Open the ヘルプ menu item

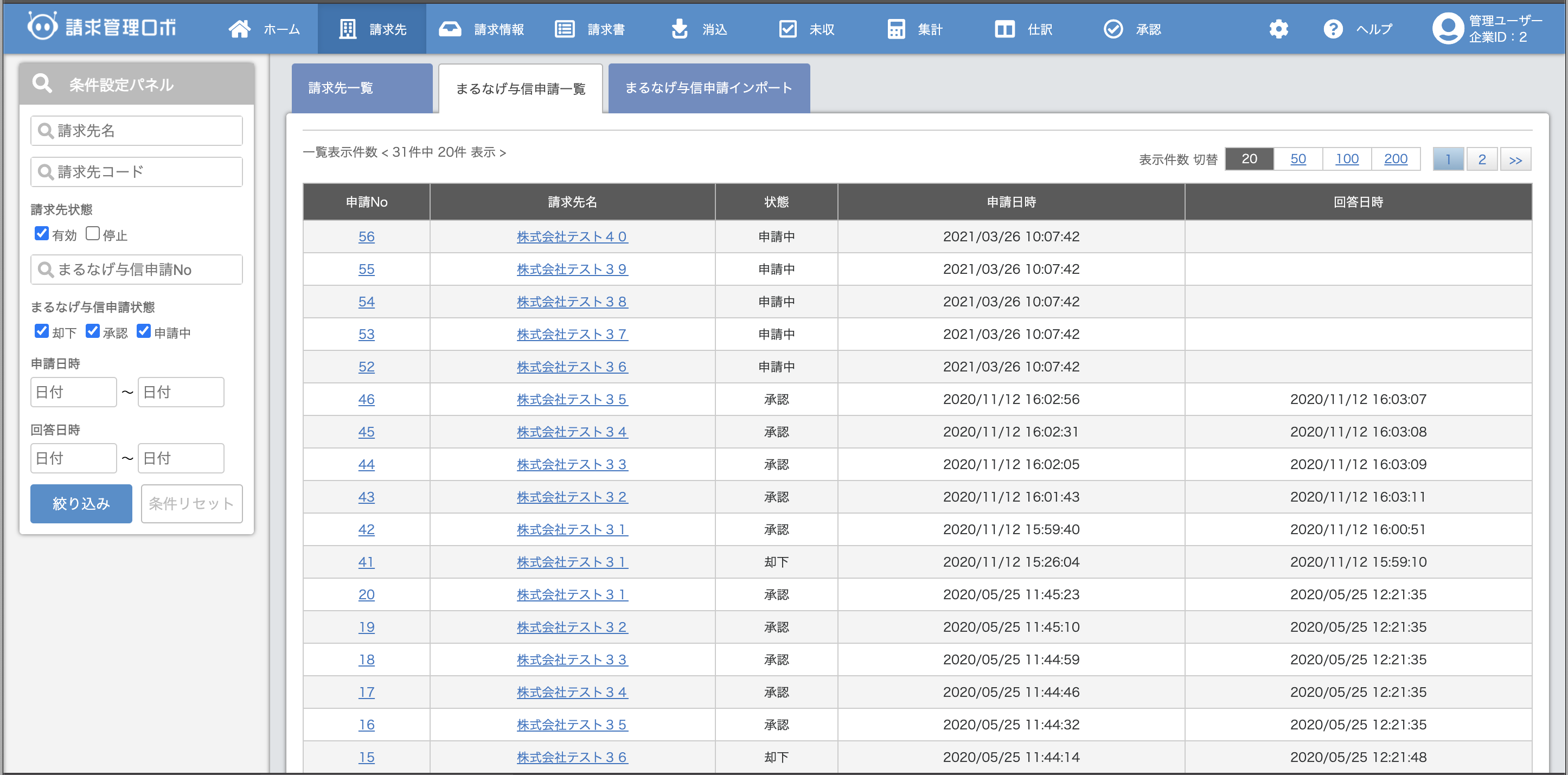tap(1374, 29)
